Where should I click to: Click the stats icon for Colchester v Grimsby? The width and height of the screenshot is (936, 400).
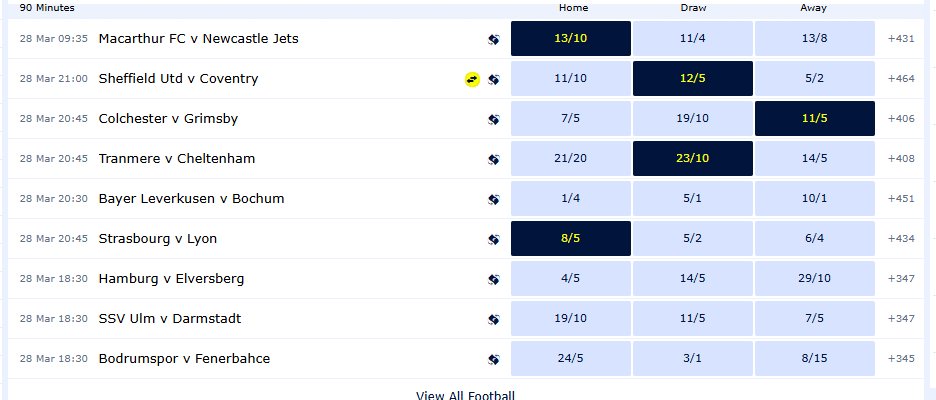[x=494, y=119]
